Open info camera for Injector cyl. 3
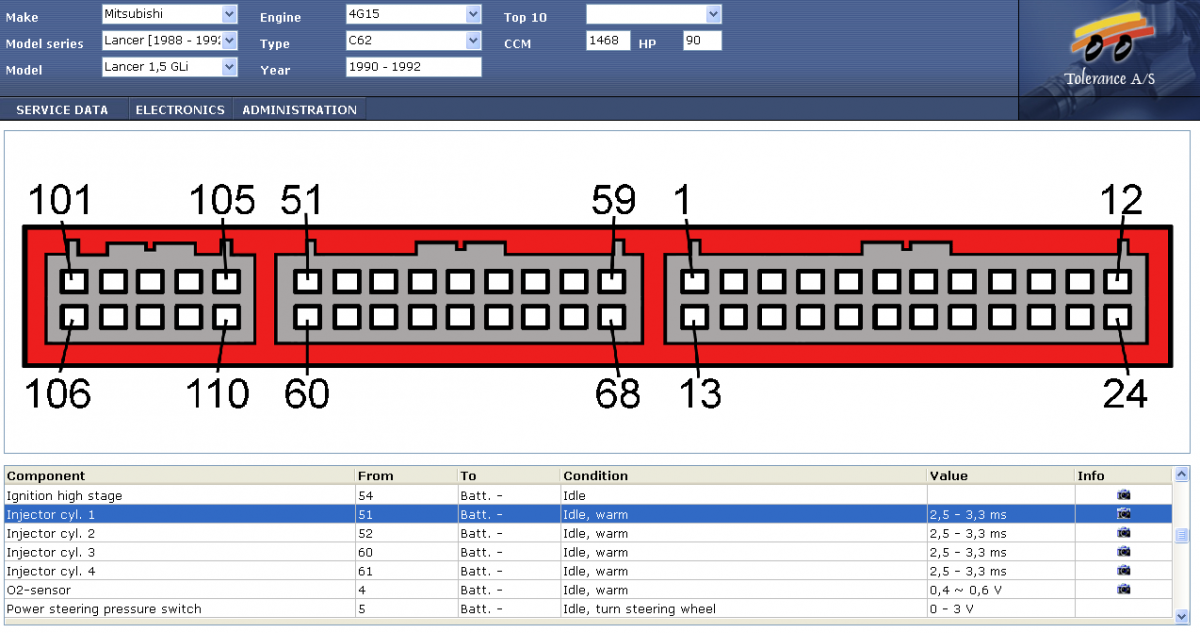 tap(1124, 552)
